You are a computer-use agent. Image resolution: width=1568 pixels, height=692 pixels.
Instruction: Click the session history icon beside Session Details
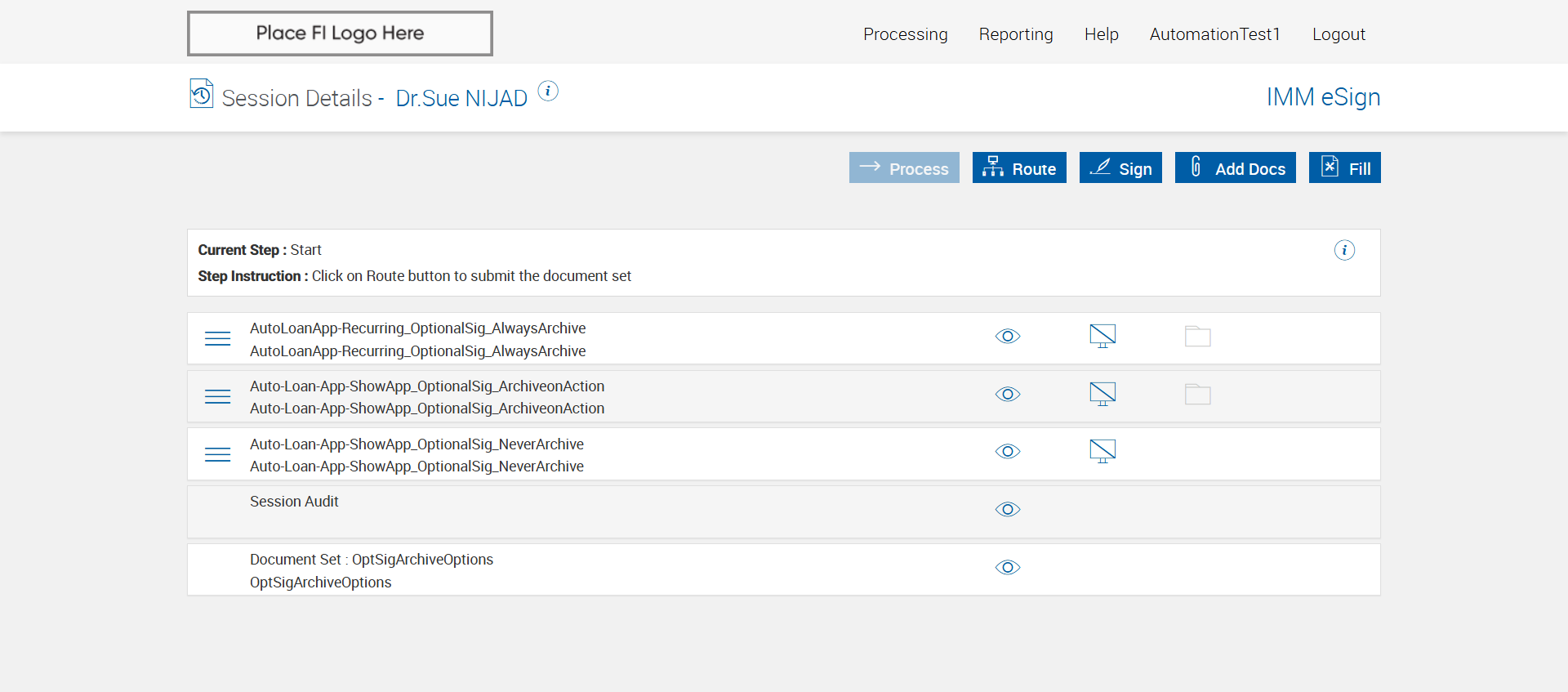coord(201,94)
